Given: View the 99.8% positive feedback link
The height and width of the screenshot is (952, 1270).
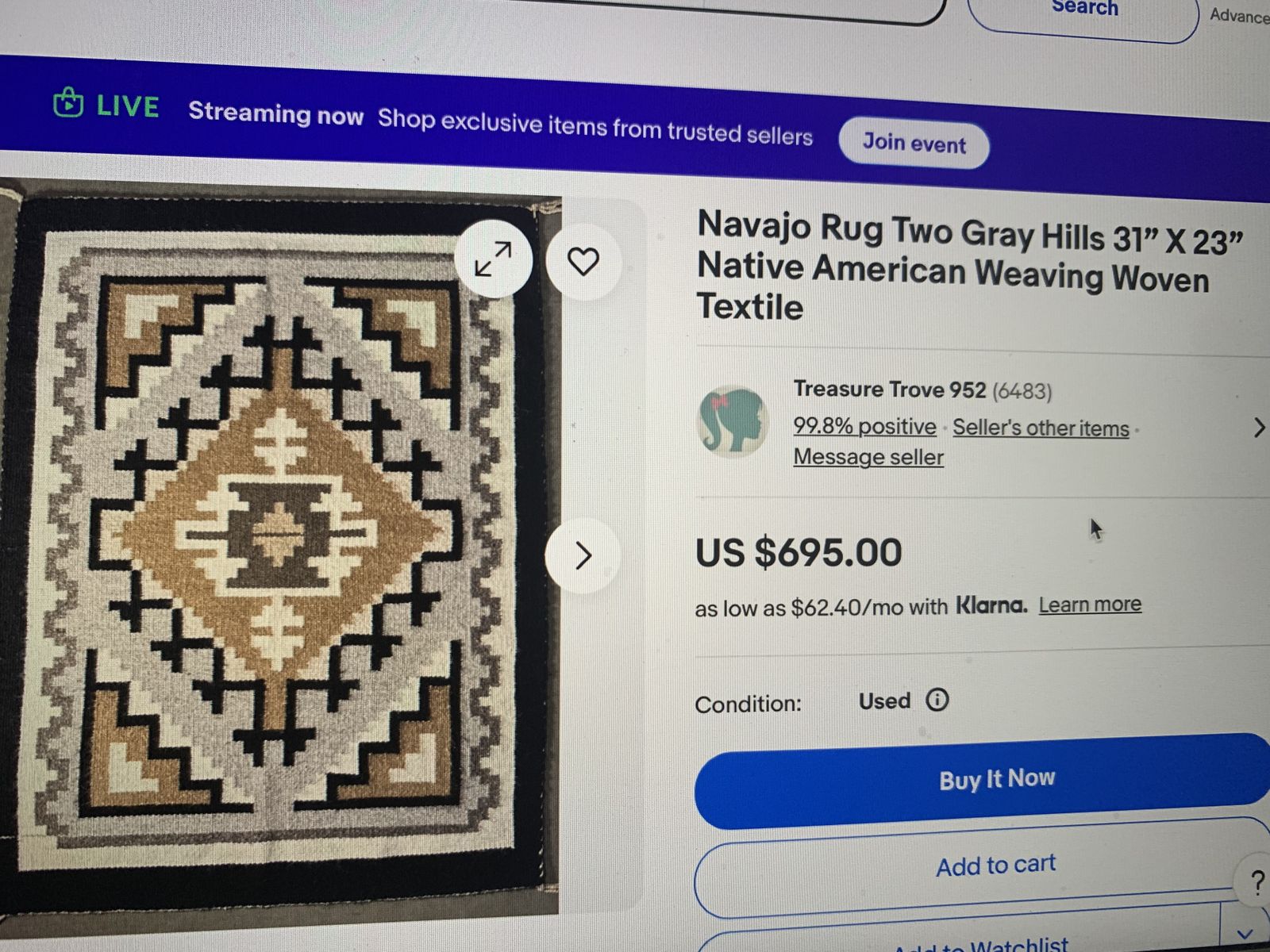Looking at the screenshot, I should coord(864,426).
